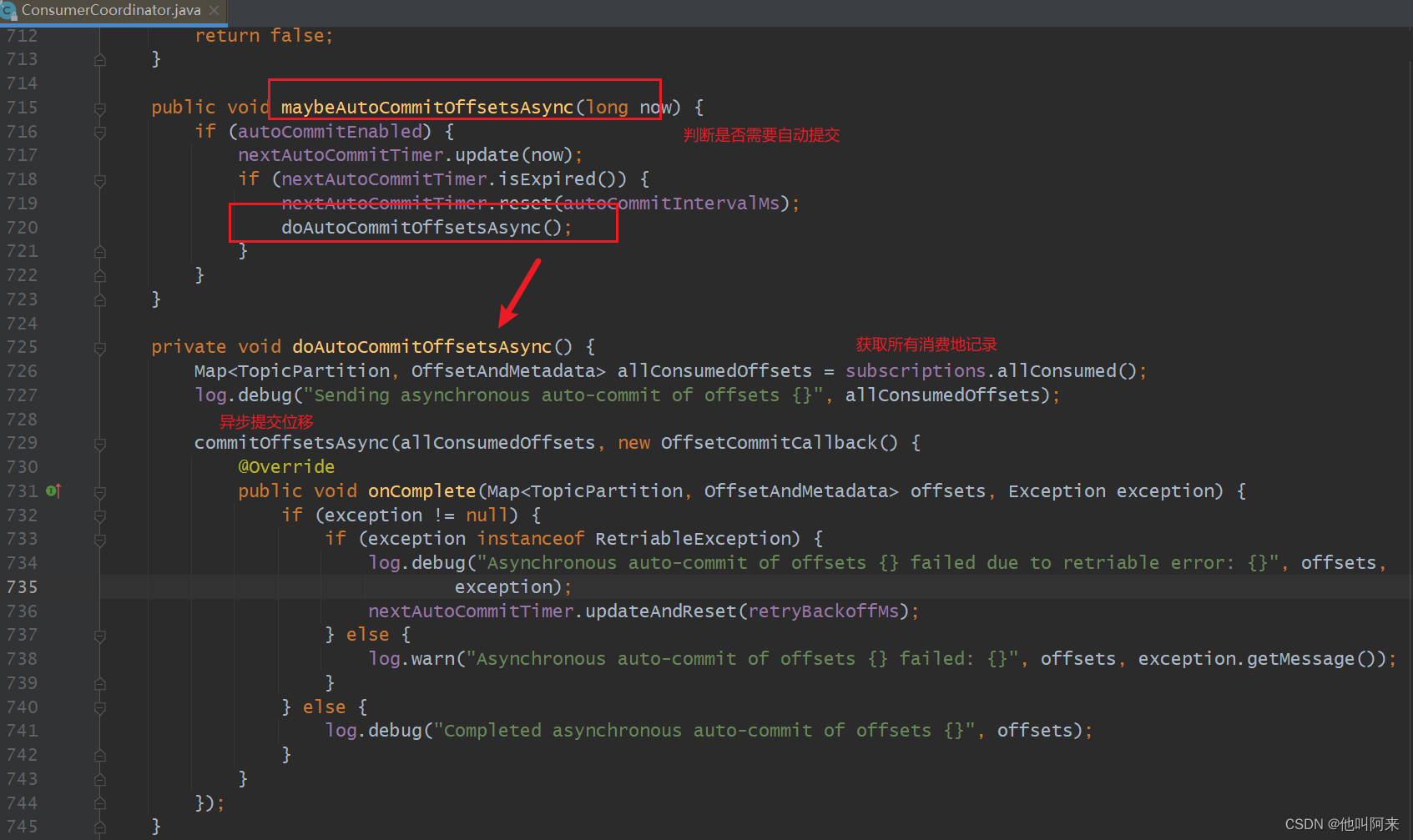
Task: Click 'subscriptions' field on line 726
Action: point(916,371)
